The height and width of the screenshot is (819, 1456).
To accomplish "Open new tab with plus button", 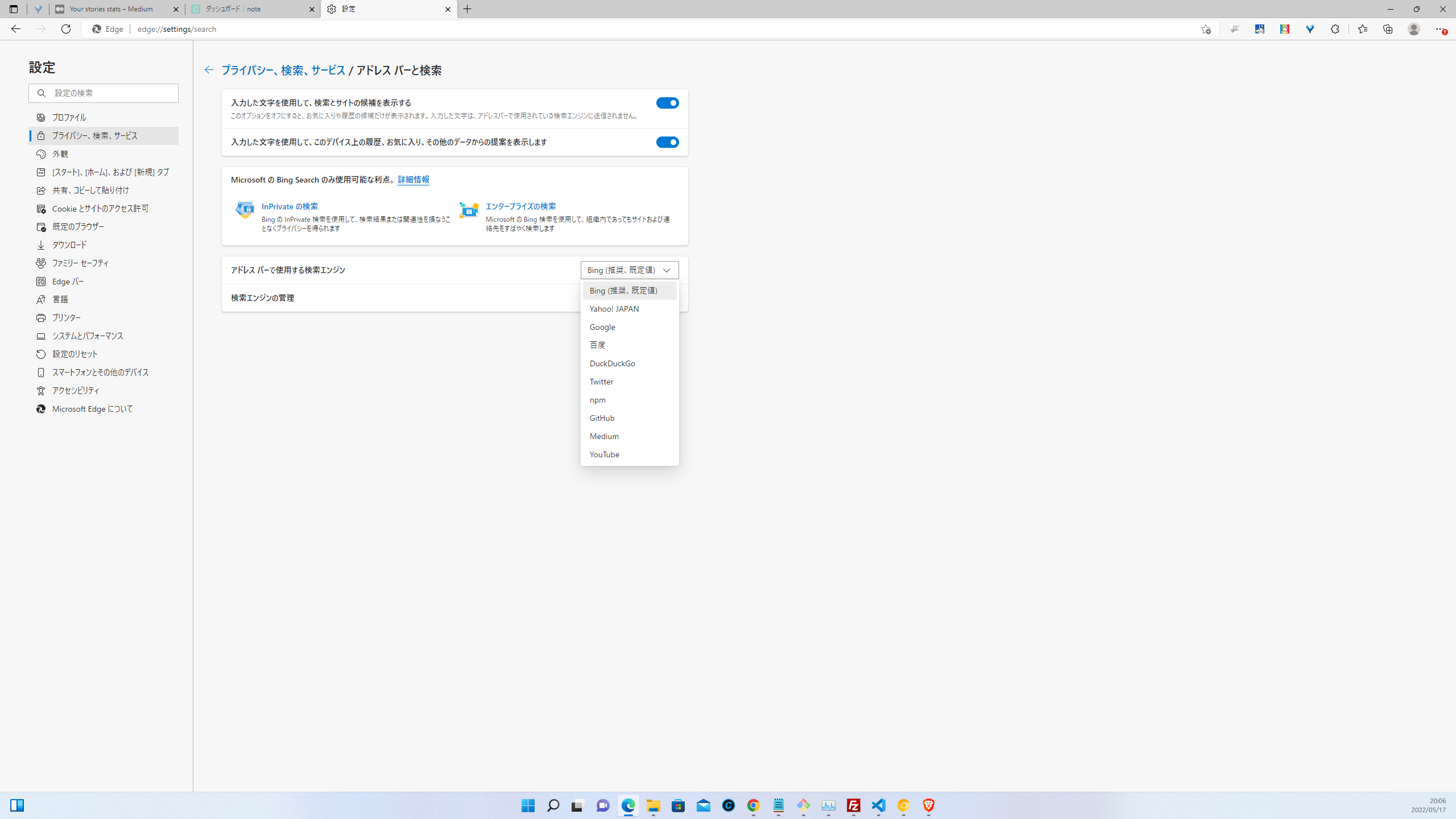I will point(468,9).
